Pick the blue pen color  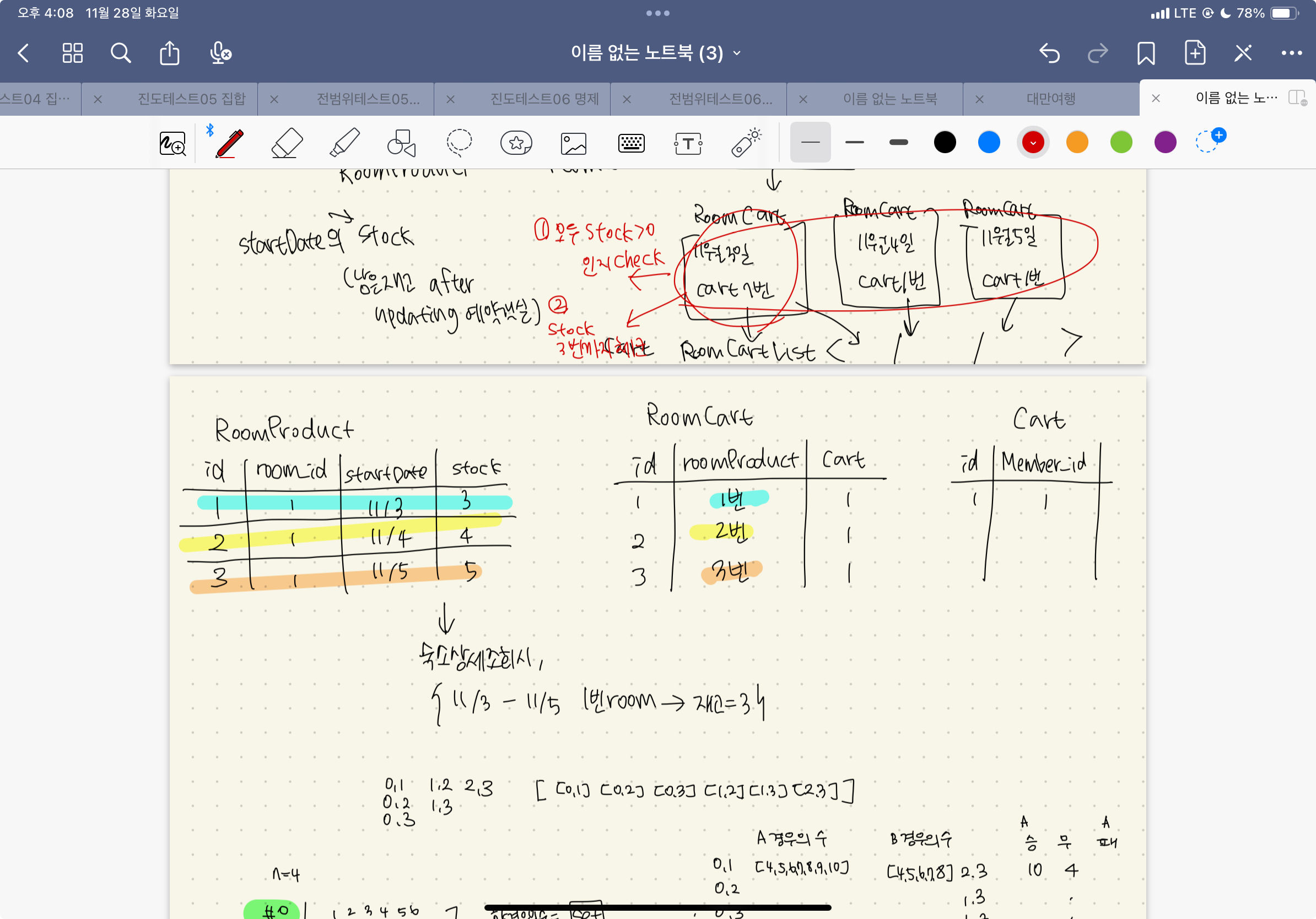pyautogui.click(x=989, y=142)
